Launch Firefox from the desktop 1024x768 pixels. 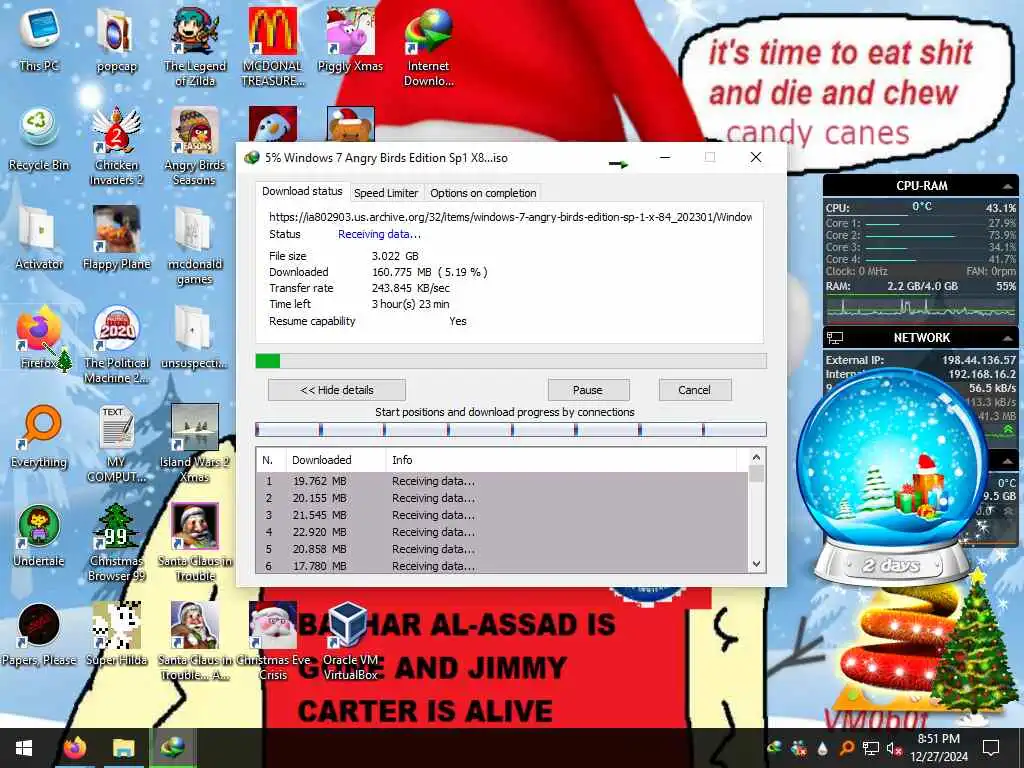(39, 337)
